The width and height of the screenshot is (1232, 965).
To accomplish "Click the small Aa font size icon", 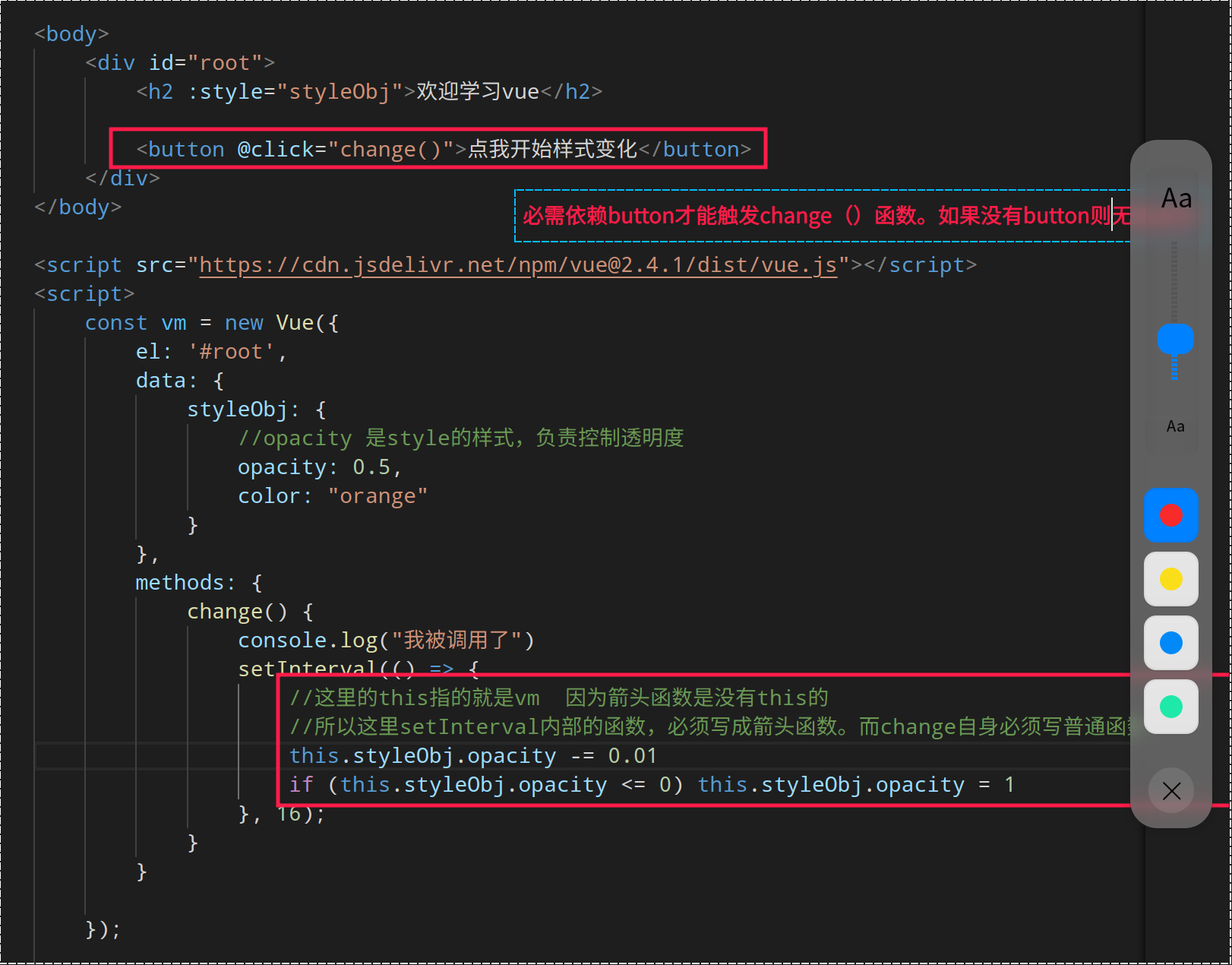I will click(x=1175, y=426).
